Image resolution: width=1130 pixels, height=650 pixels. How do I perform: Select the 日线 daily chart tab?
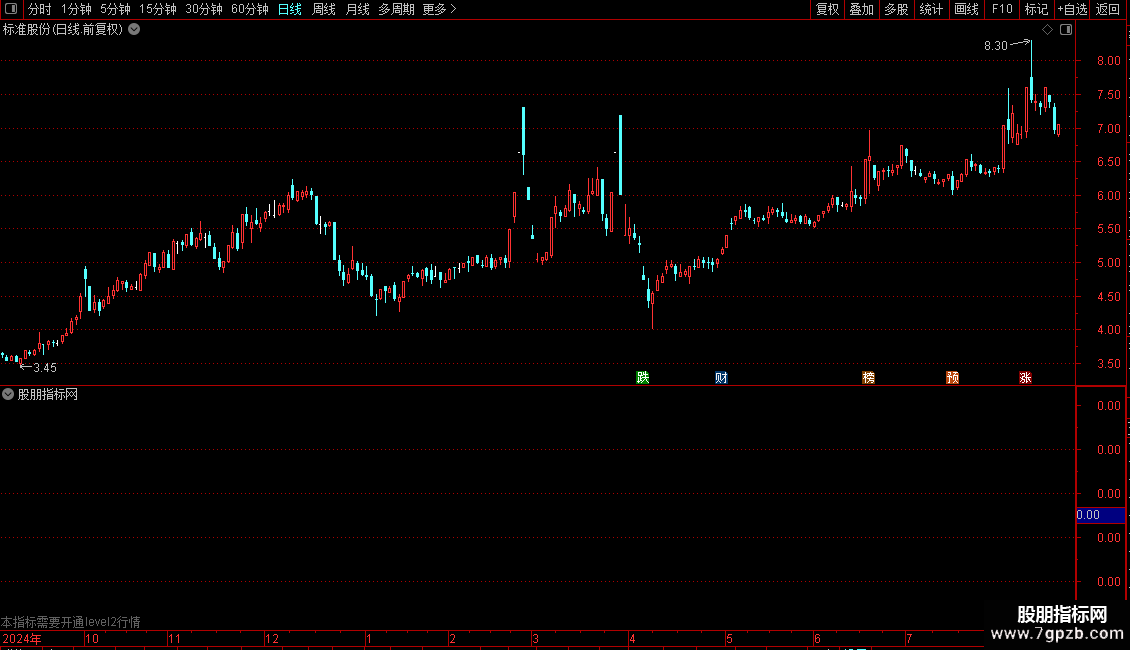(290, 9)
